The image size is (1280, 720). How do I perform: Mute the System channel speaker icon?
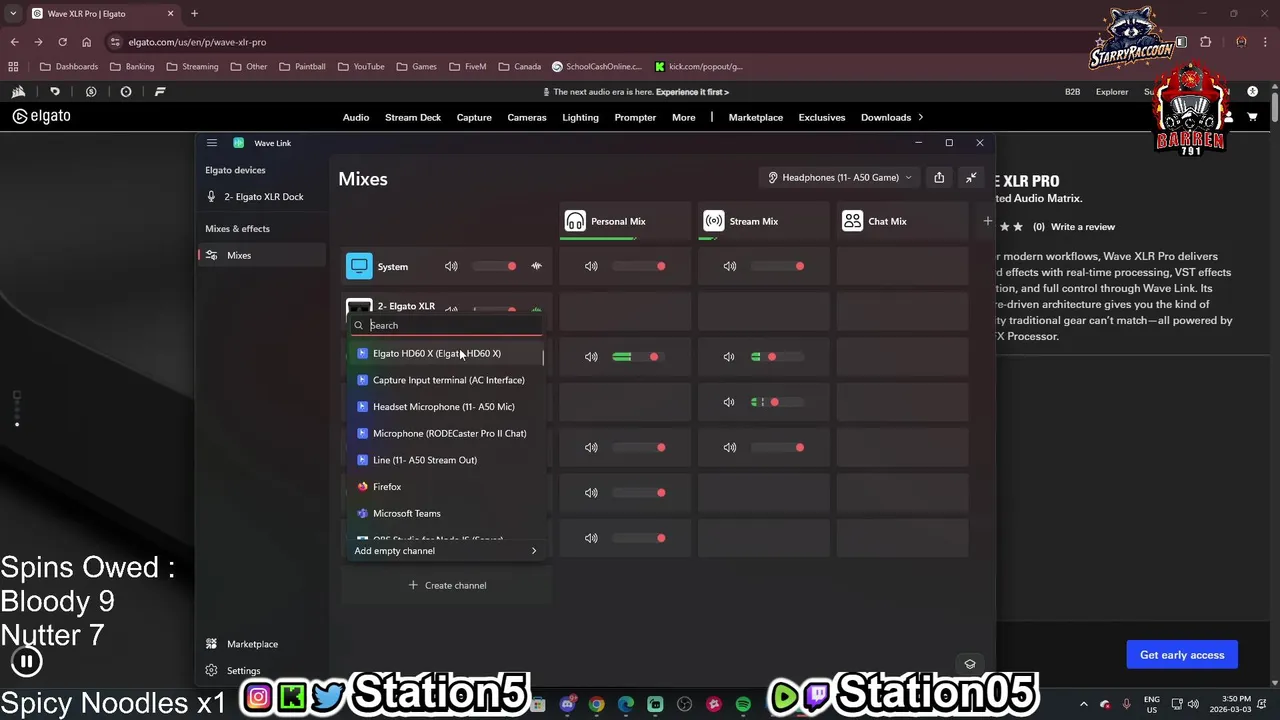pyautogui.click(x=451, y=266)
